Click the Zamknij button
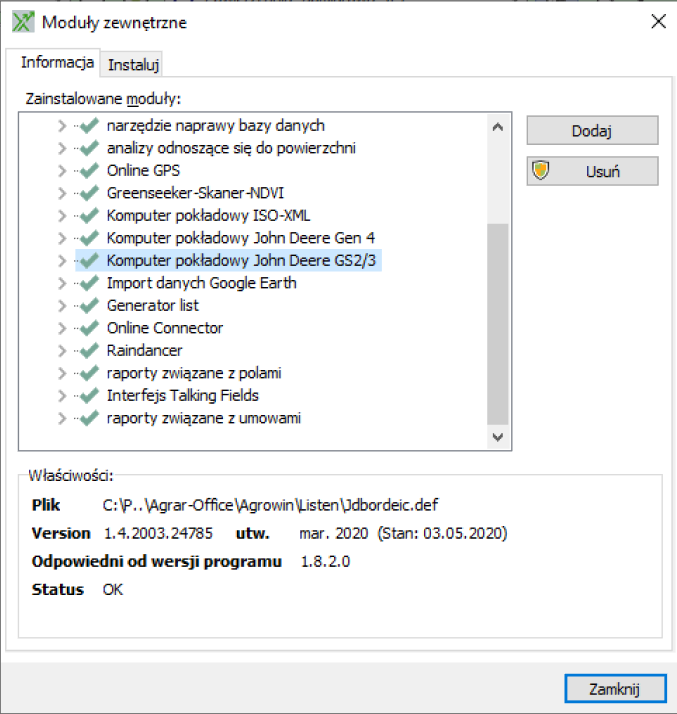This screenshot has height=714, width=677. (616, 689)
